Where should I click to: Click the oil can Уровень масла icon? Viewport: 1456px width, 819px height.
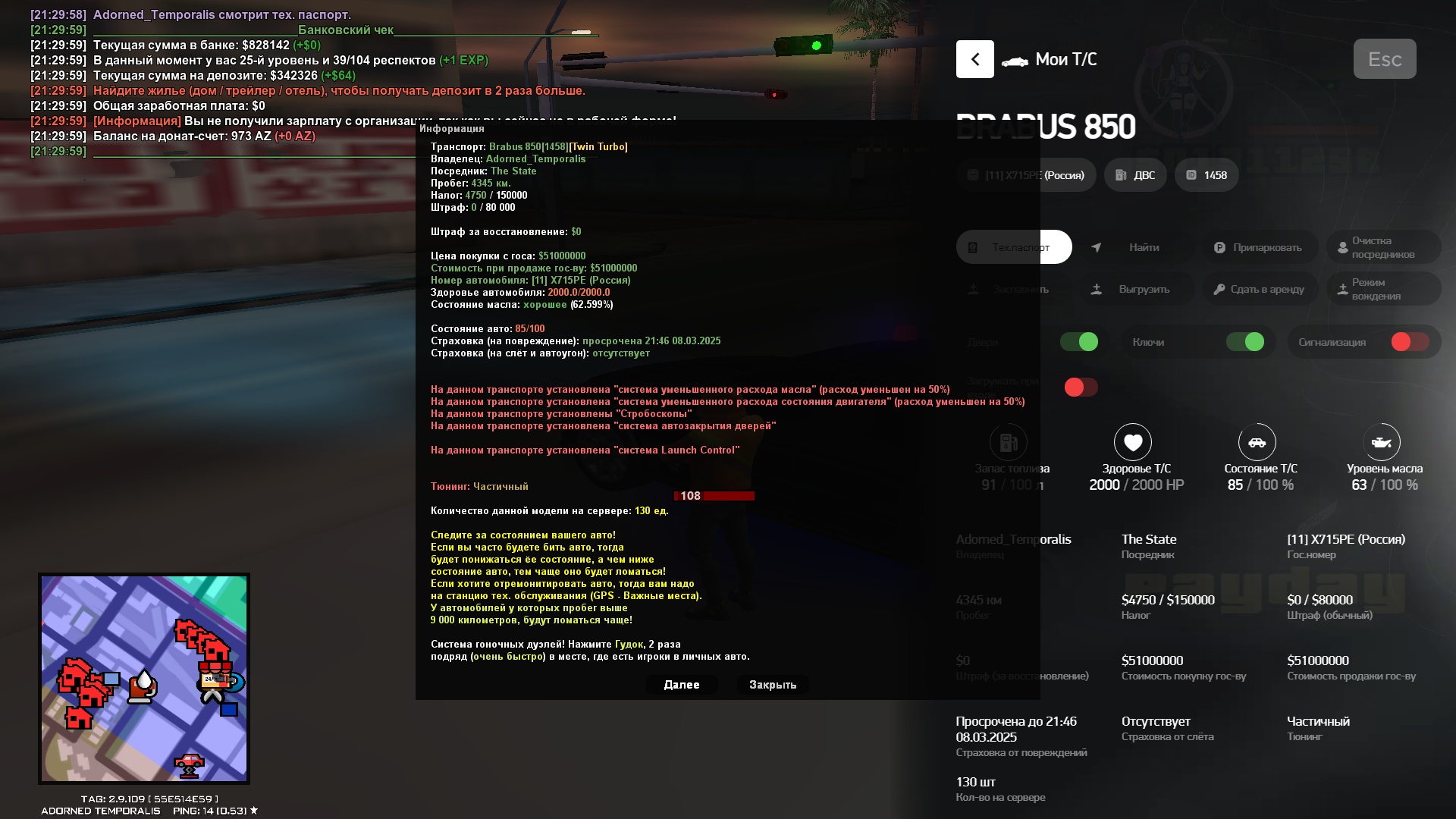(1382, 442)
